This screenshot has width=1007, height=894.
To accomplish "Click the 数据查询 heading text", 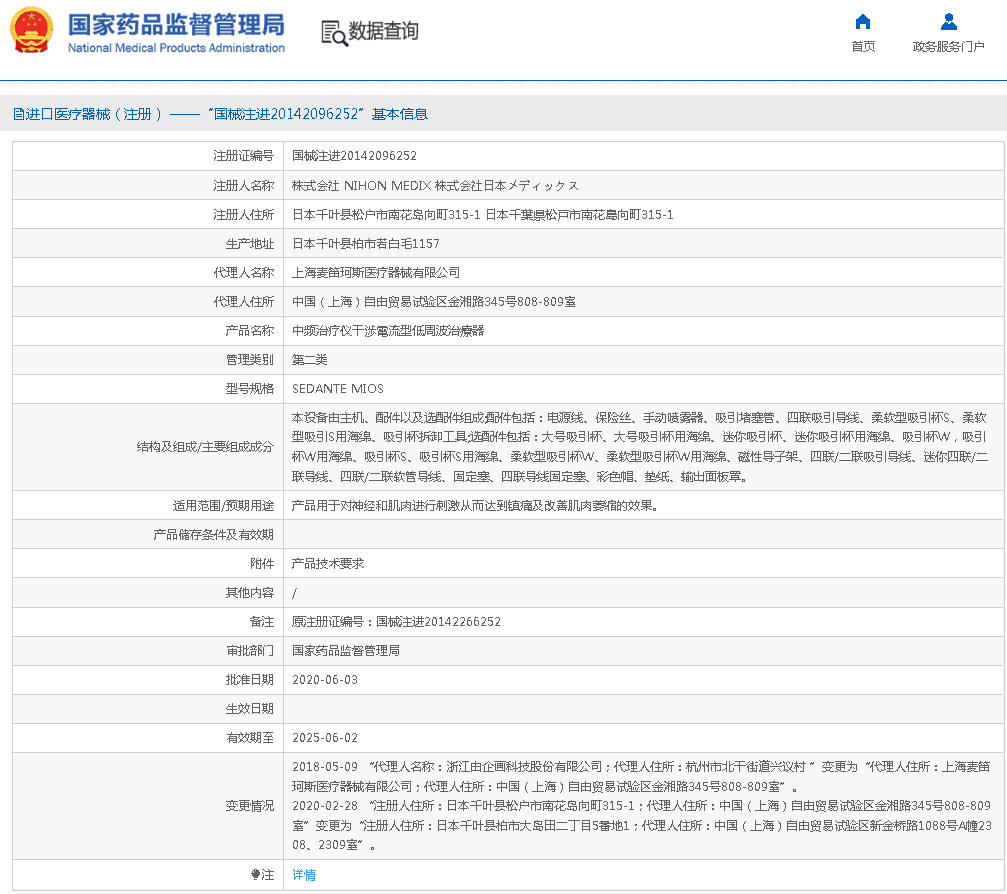I will [383, 31].
